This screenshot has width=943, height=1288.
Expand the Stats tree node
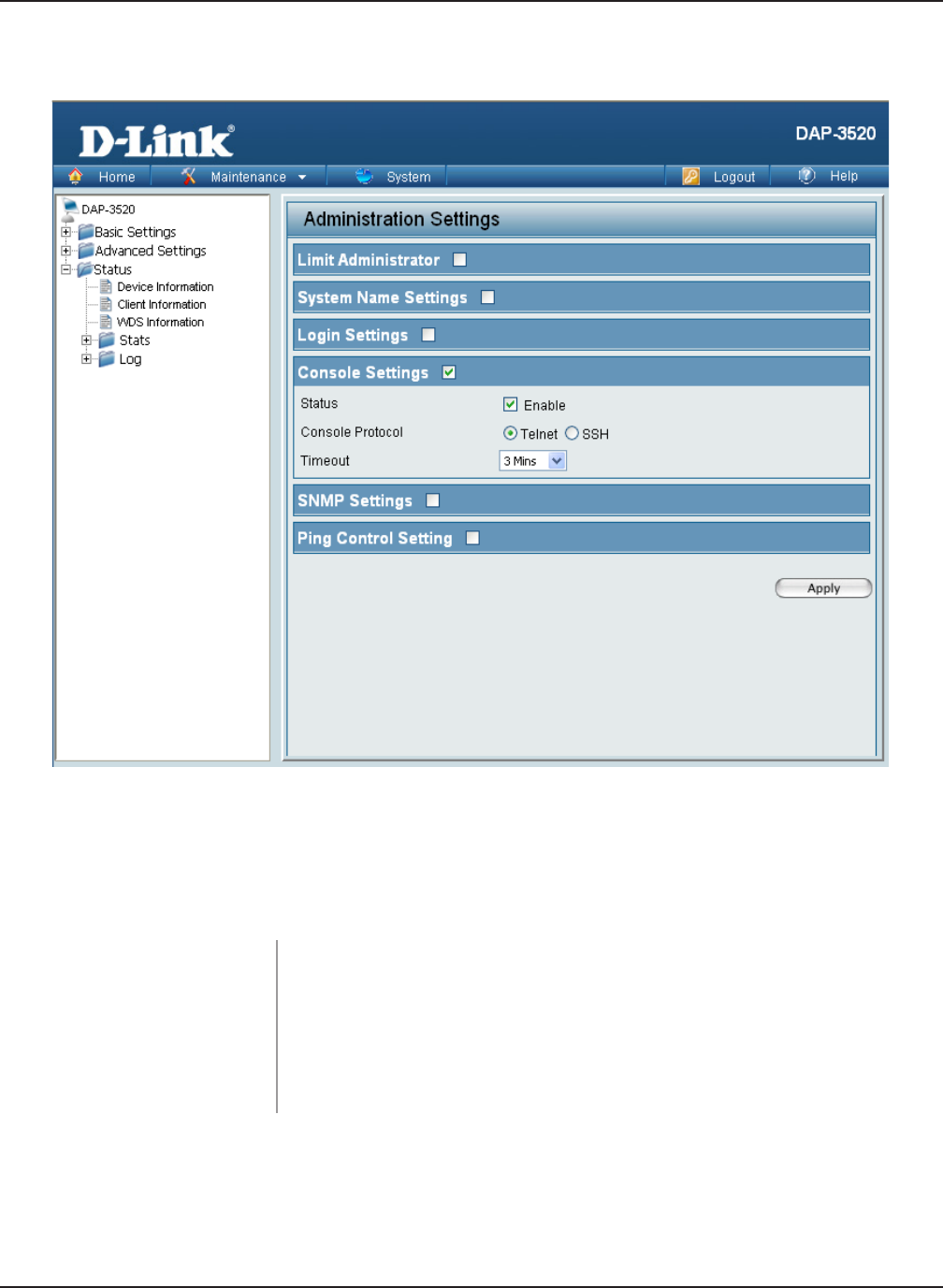coord(86,340)
